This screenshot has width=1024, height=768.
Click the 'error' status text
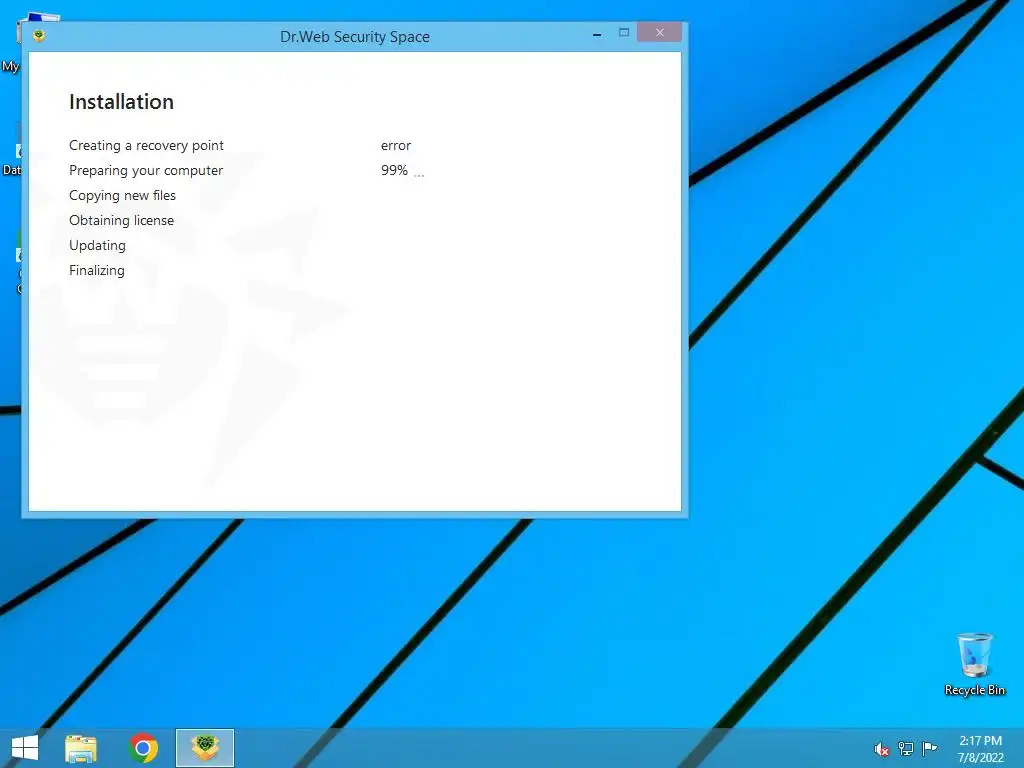[x=396, y=146]
